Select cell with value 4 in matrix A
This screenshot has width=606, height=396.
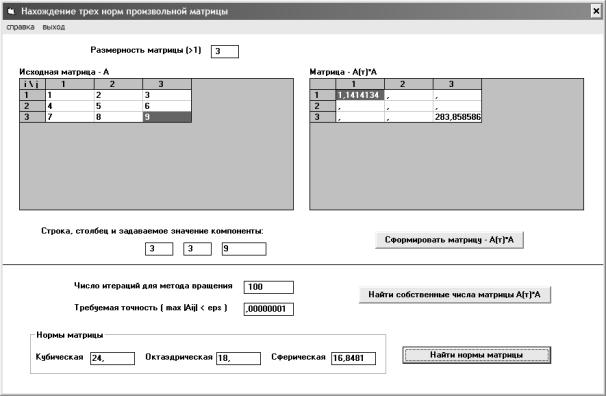pyautogui.click(x=70, y=106)
